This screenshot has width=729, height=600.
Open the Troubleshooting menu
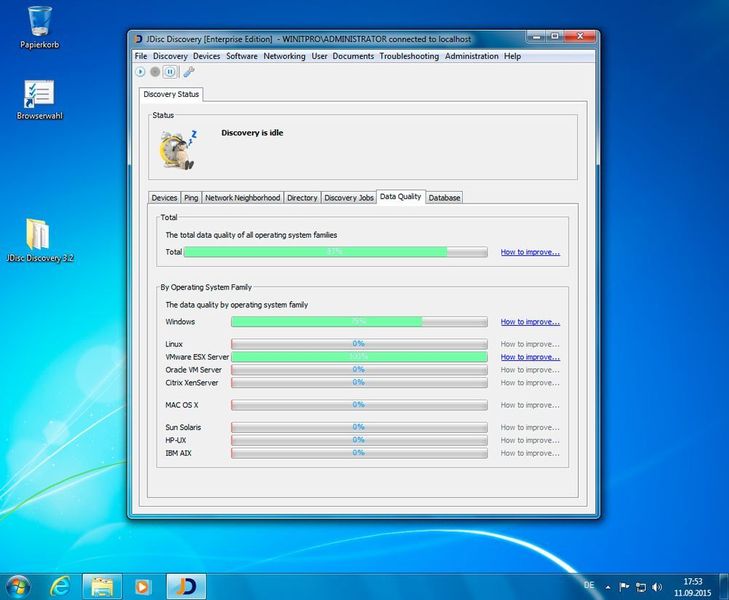409,56
